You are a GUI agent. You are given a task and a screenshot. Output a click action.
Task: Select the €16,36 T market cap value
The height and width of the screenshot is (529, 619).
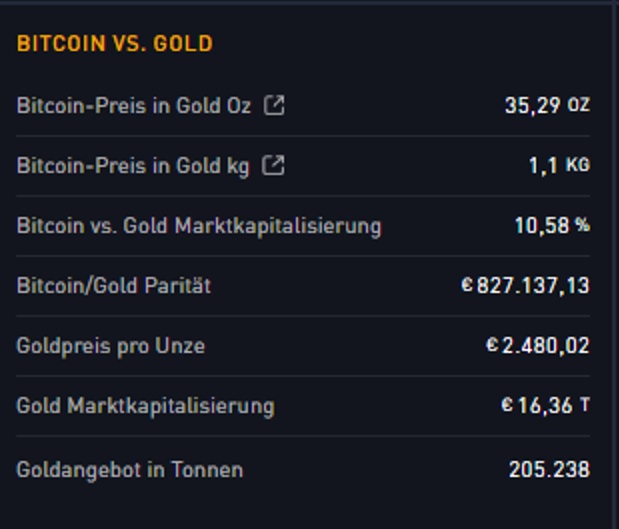point(545,406)
